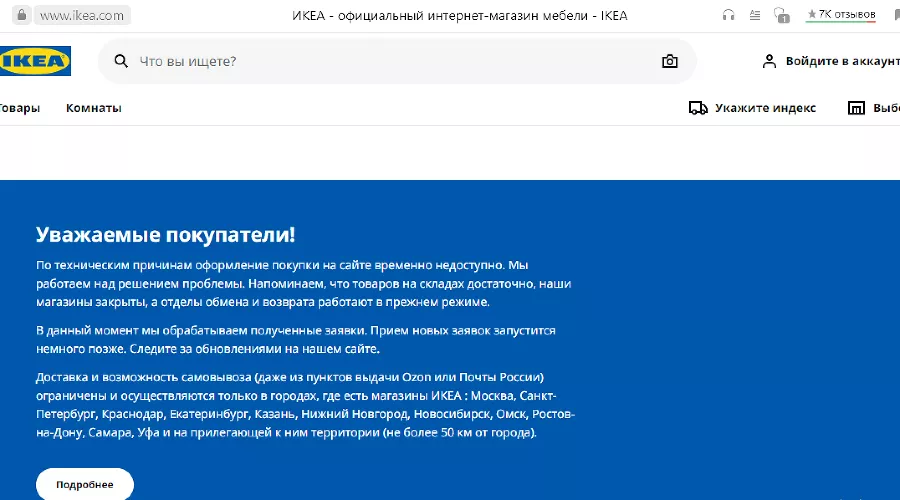Open the Товары menu
The width and height of the screenshot is (900, 500).
click(x=19, y=108)
